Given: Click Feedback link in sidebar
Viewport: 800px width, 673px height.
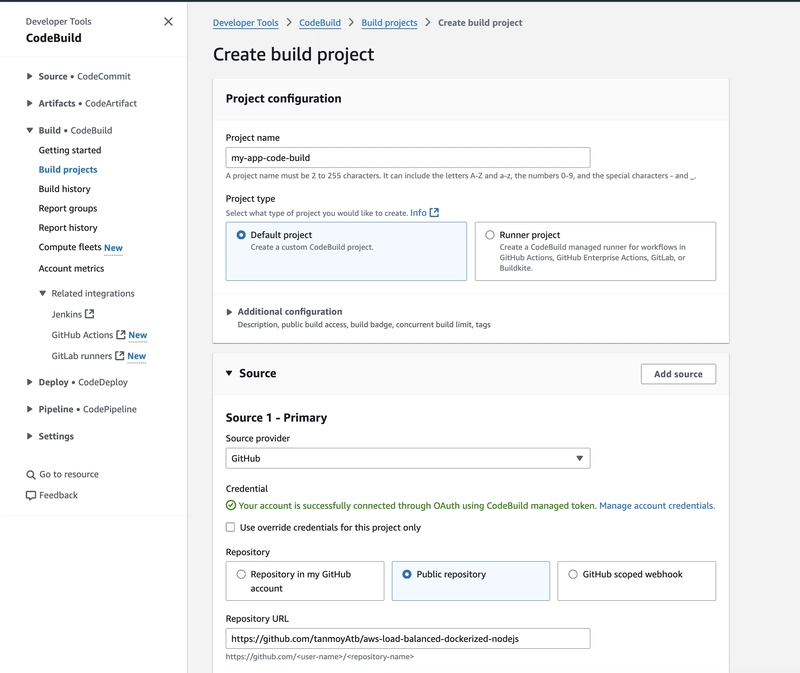Looking at the screenshot, I should (x=59, y=495).
